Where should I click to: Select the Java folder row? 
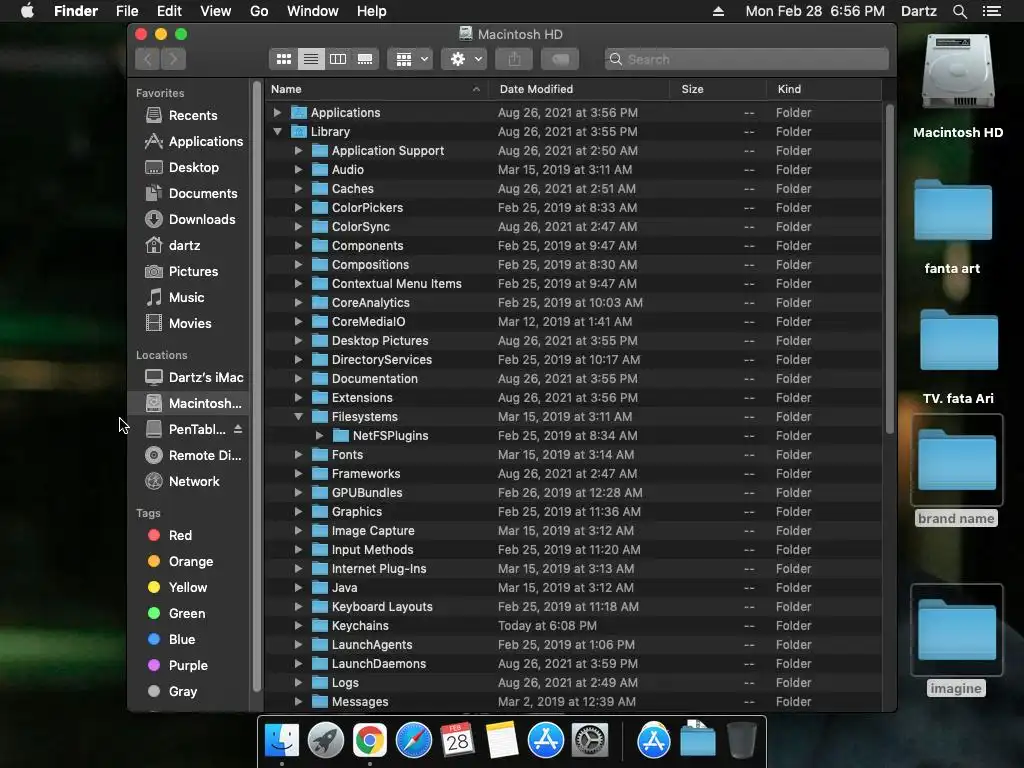574,588
